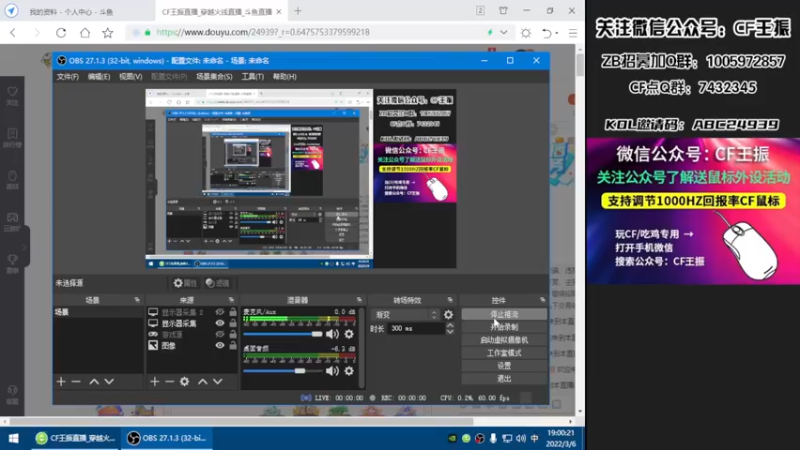Click the browser address bar URL
Viewport: 800px width, 450px height.
coord(263,32)
